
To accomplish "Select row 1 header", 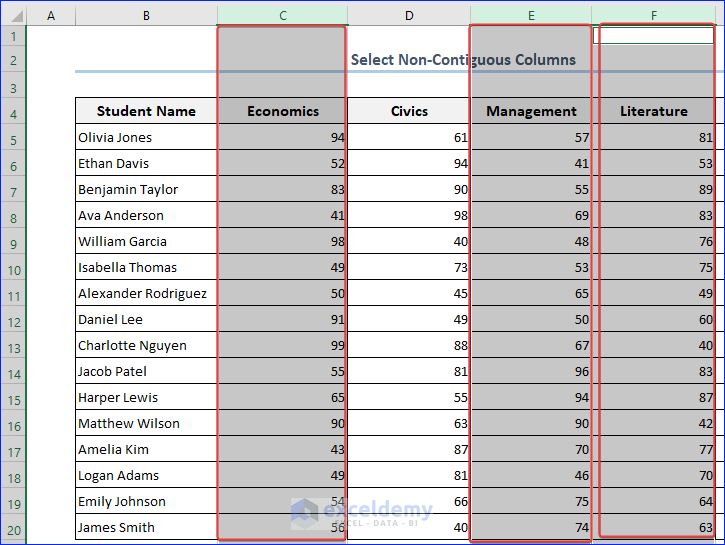I will (14, 36).
